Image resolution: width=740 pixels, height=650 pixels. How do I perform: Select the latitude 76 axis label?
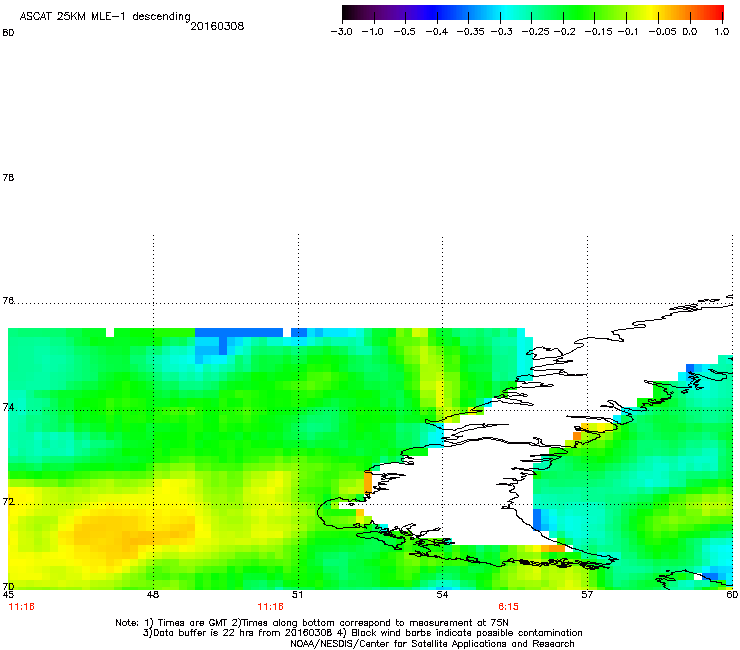point(8,301)
